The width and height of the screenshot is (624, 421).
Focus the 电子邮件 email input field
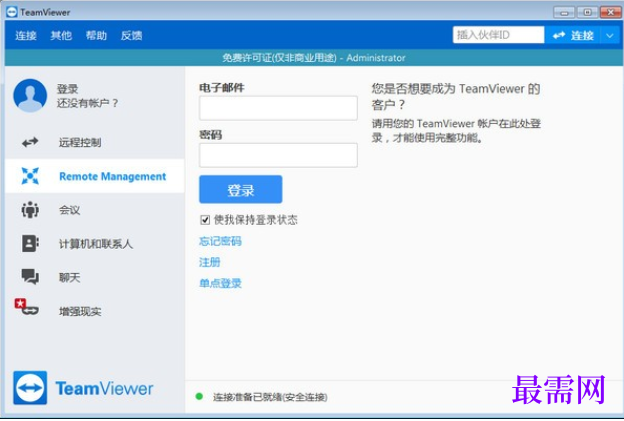coord(278,108)
